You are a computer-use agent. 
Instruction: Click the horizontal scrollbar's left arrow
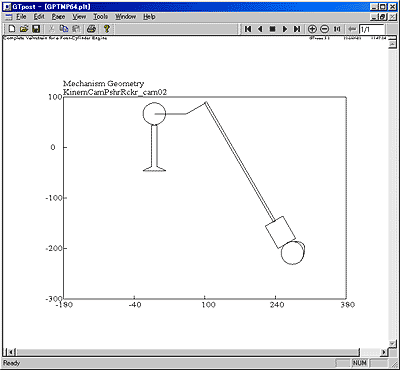pyautogui.click(x=10, y=352)
